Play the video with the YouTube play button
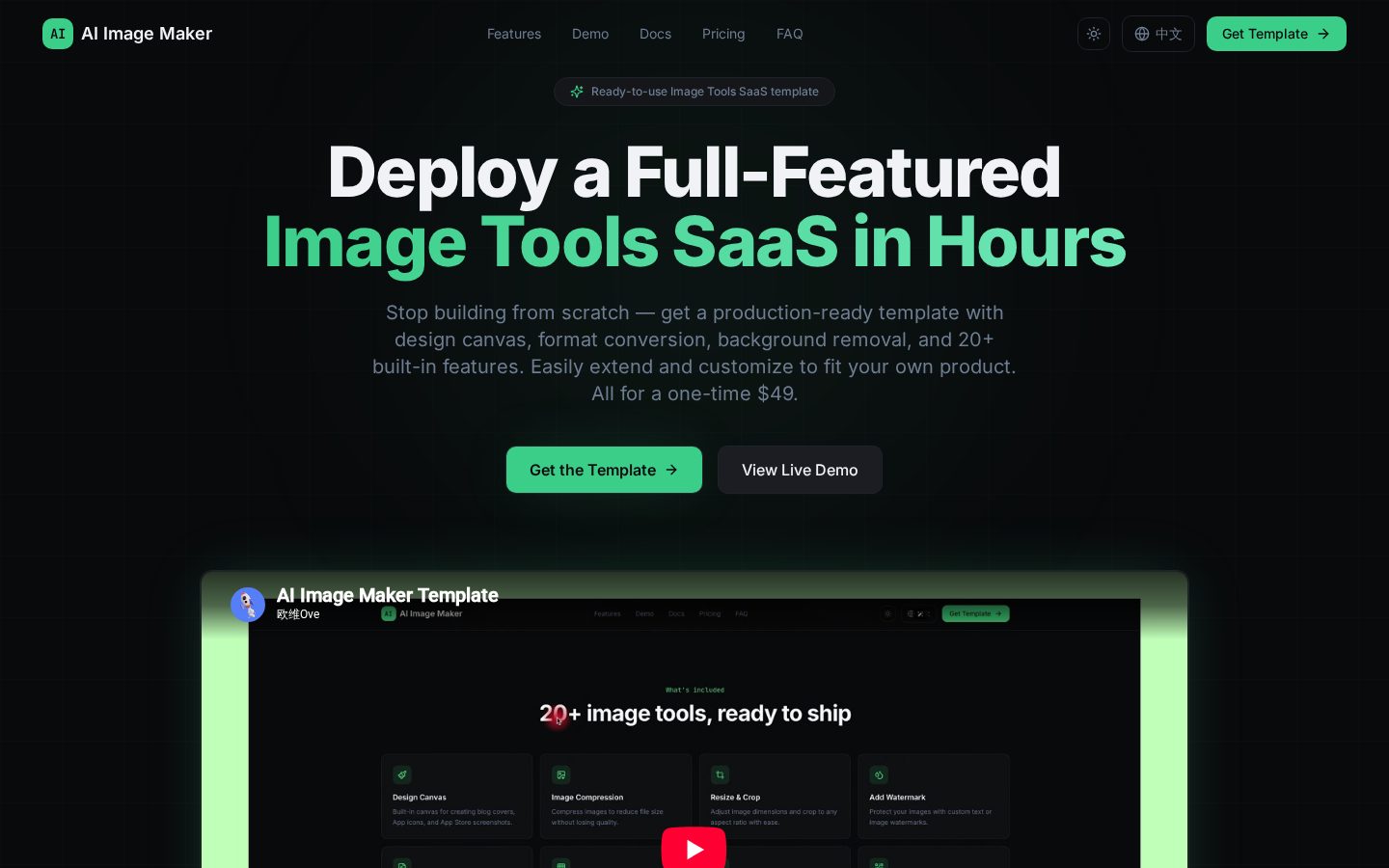Screen dimensions: 1389x868 [694, 849]
